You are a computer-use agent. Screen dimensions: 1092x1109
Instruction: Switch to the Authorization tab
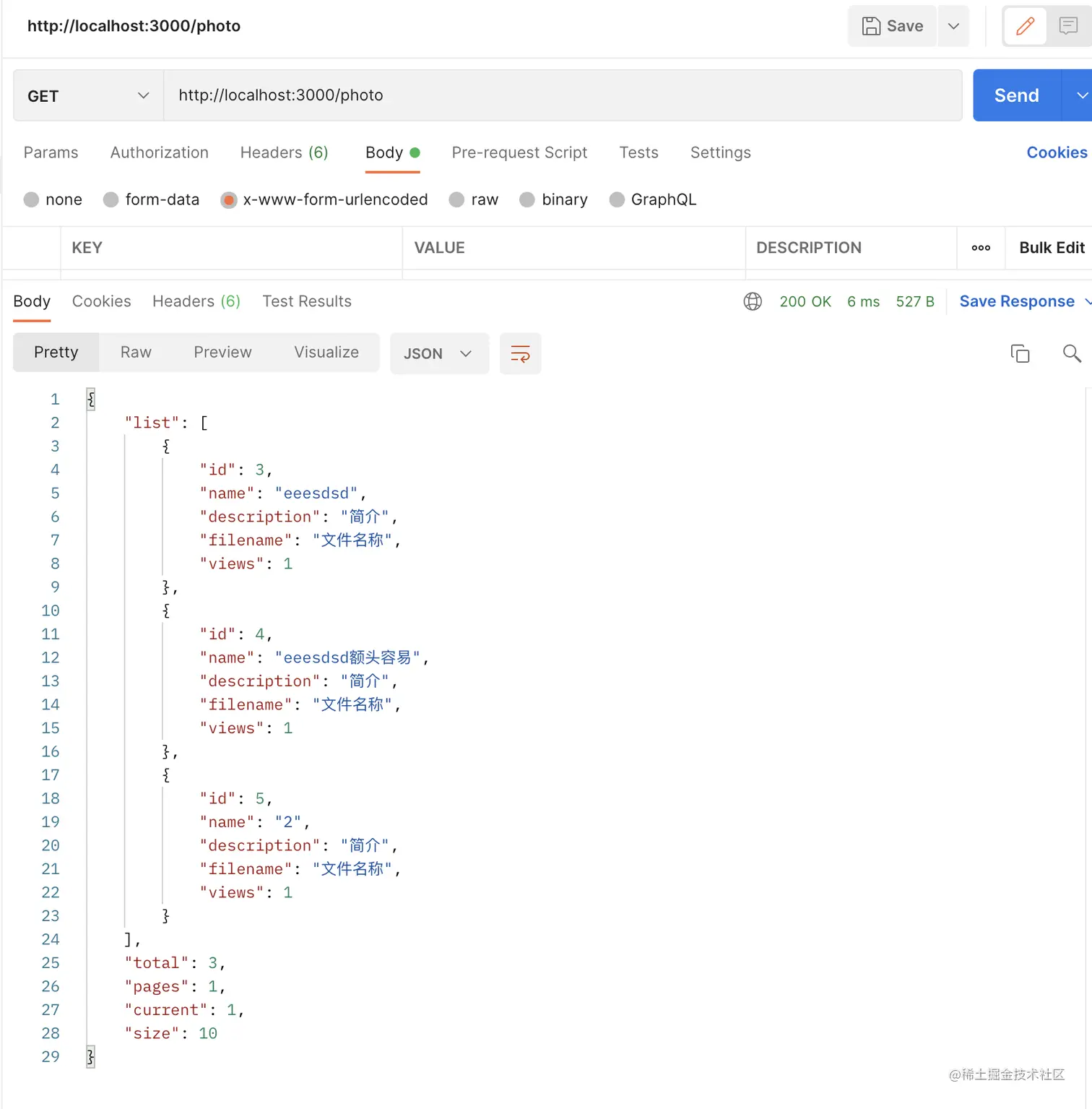click(x=159, y=152)
